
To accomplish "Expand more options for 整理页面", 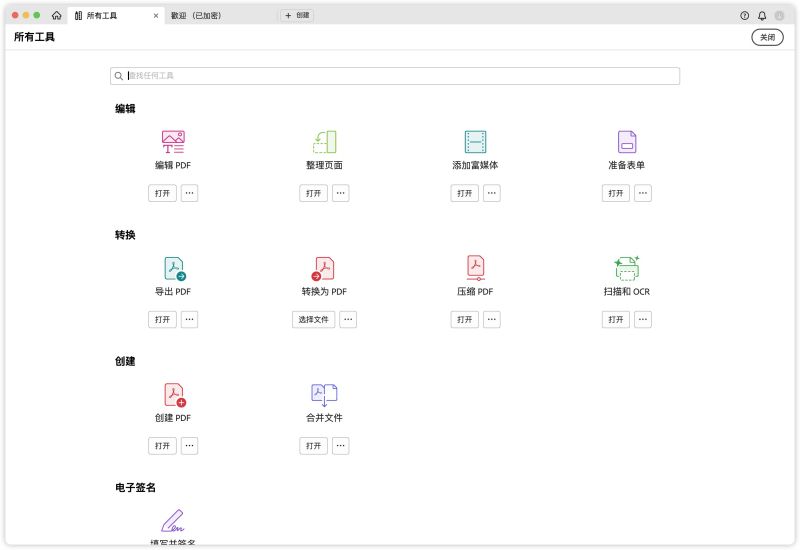I will coord(341,193).
